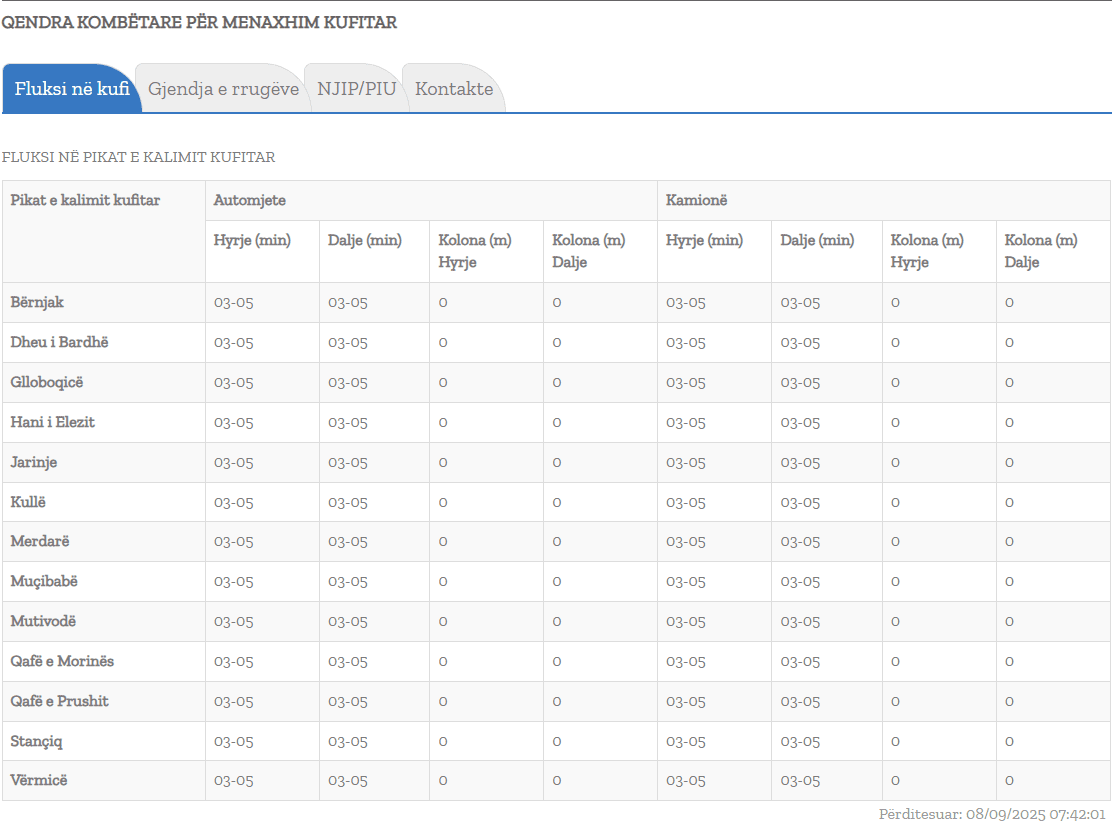
Task: Select the Vërmicë border crossing
Action: click(39, 780)
